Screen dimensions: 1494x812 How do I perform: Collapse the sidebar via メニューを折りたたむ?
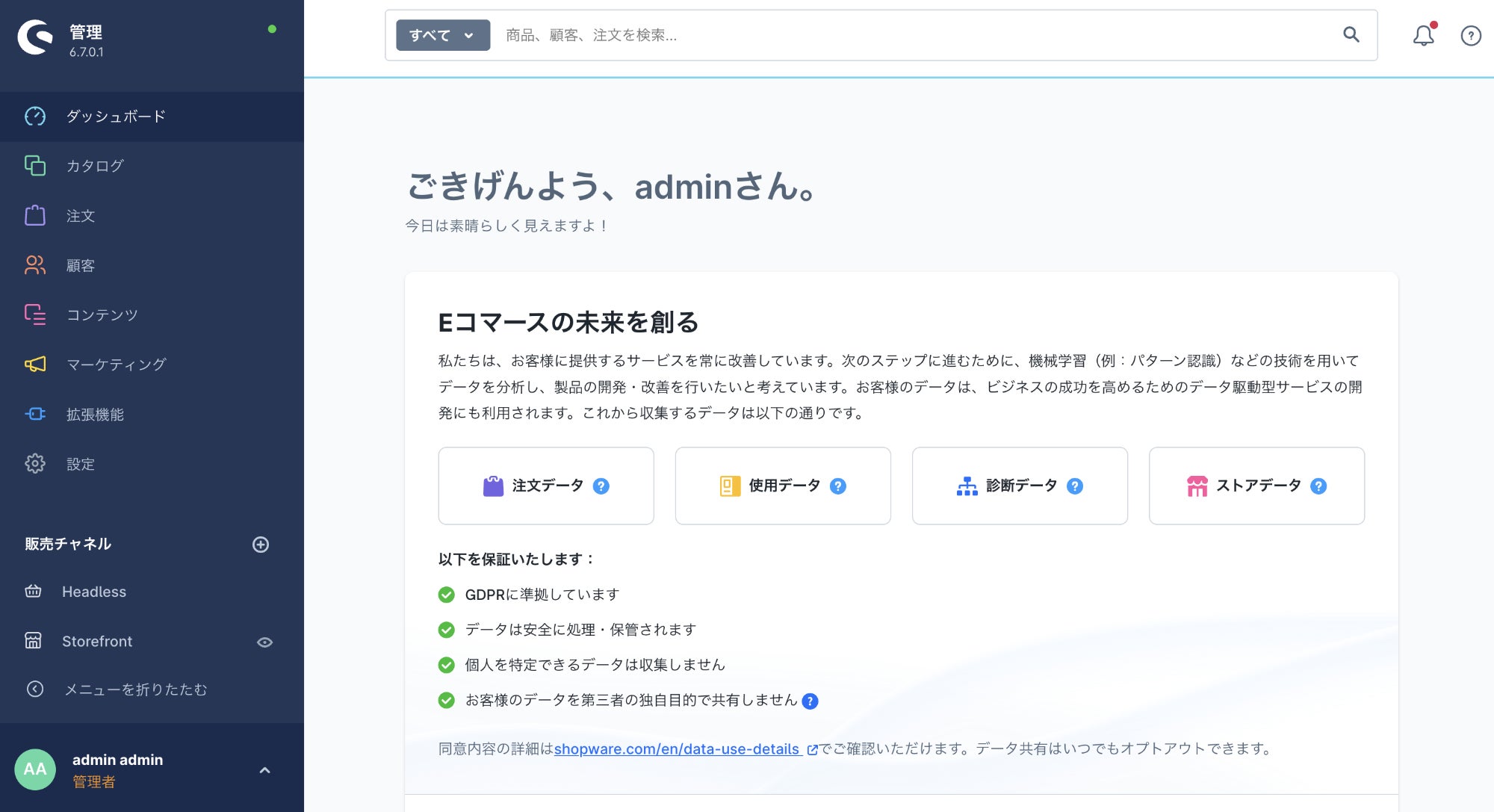(x=134, y=689)
